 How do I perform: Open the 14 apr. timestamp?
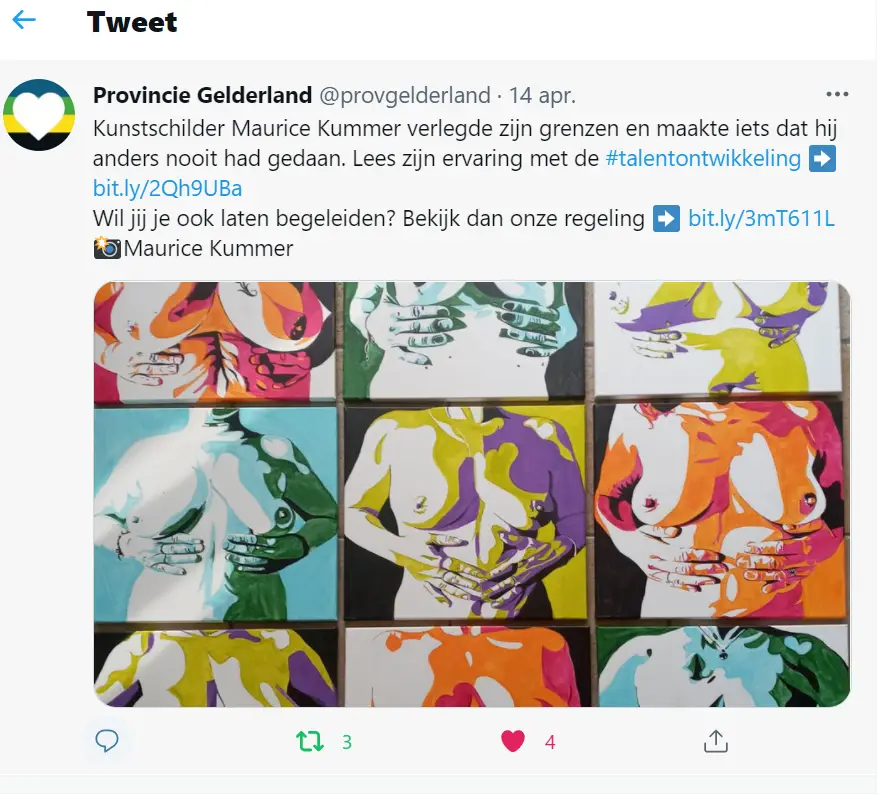542,95
